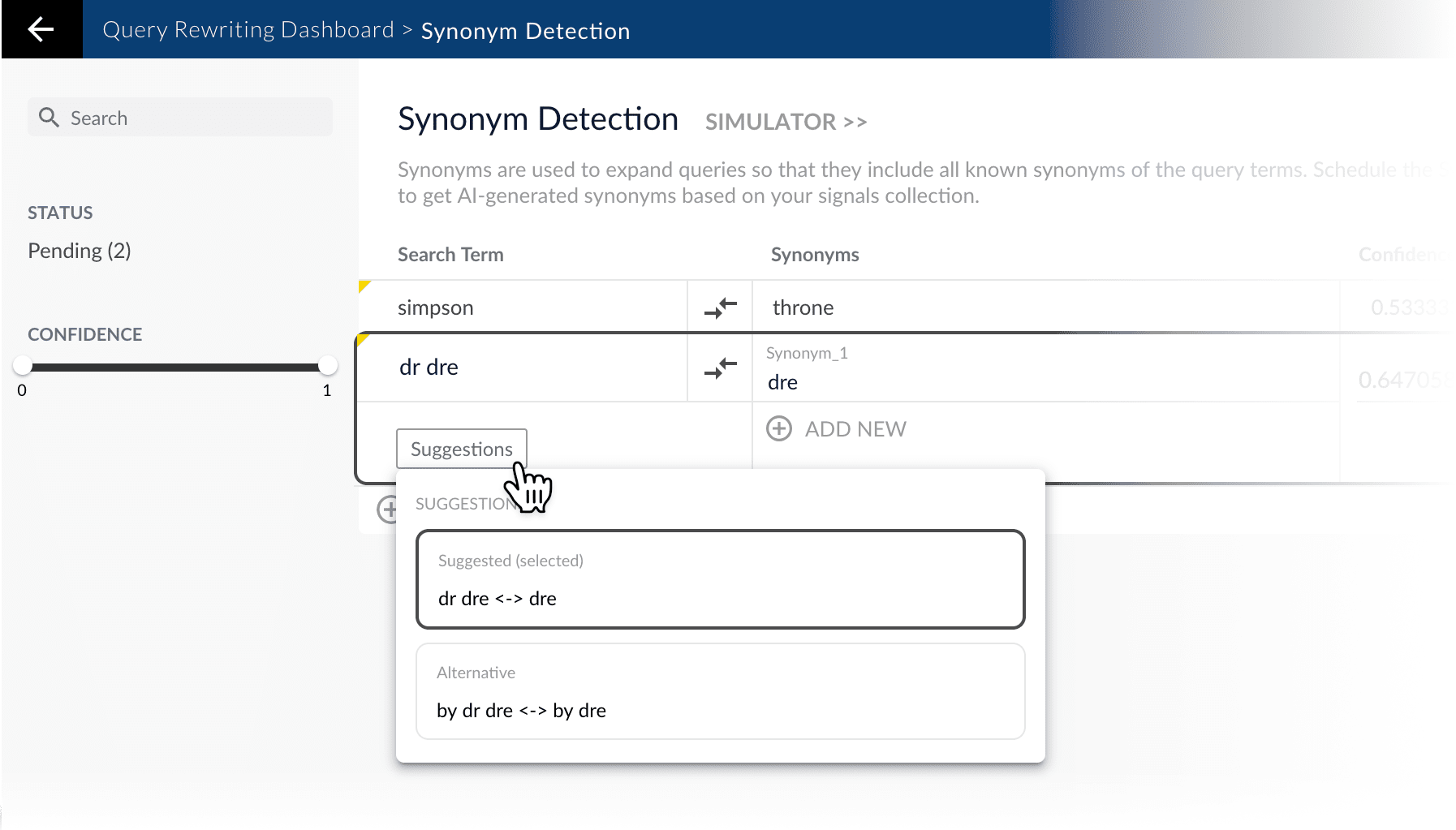Screen dimensions: 1456x830
Task: Click the search magnifier icon in the sidebar
Action: [x=49, y=117]
